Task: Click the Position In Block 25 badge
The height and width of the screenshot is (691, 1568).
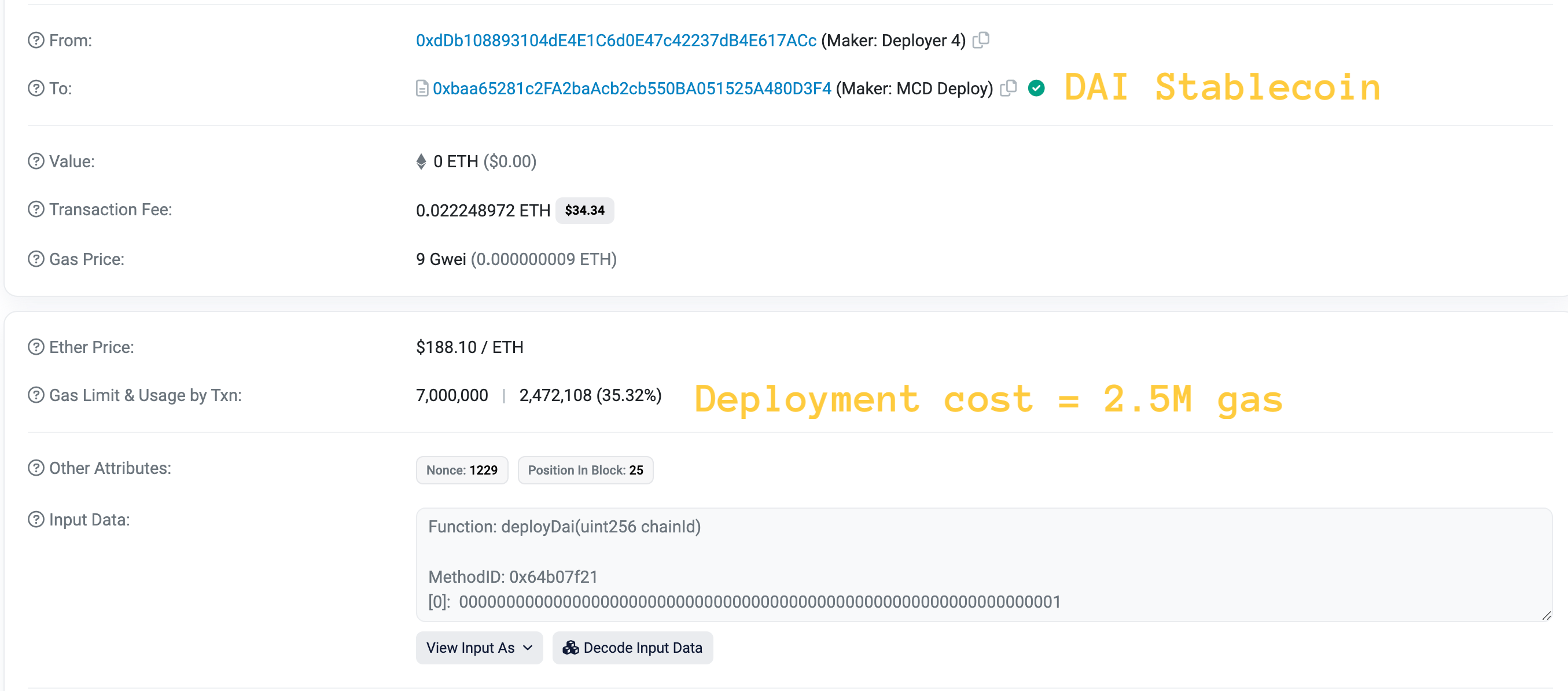Action: [585, 470]
